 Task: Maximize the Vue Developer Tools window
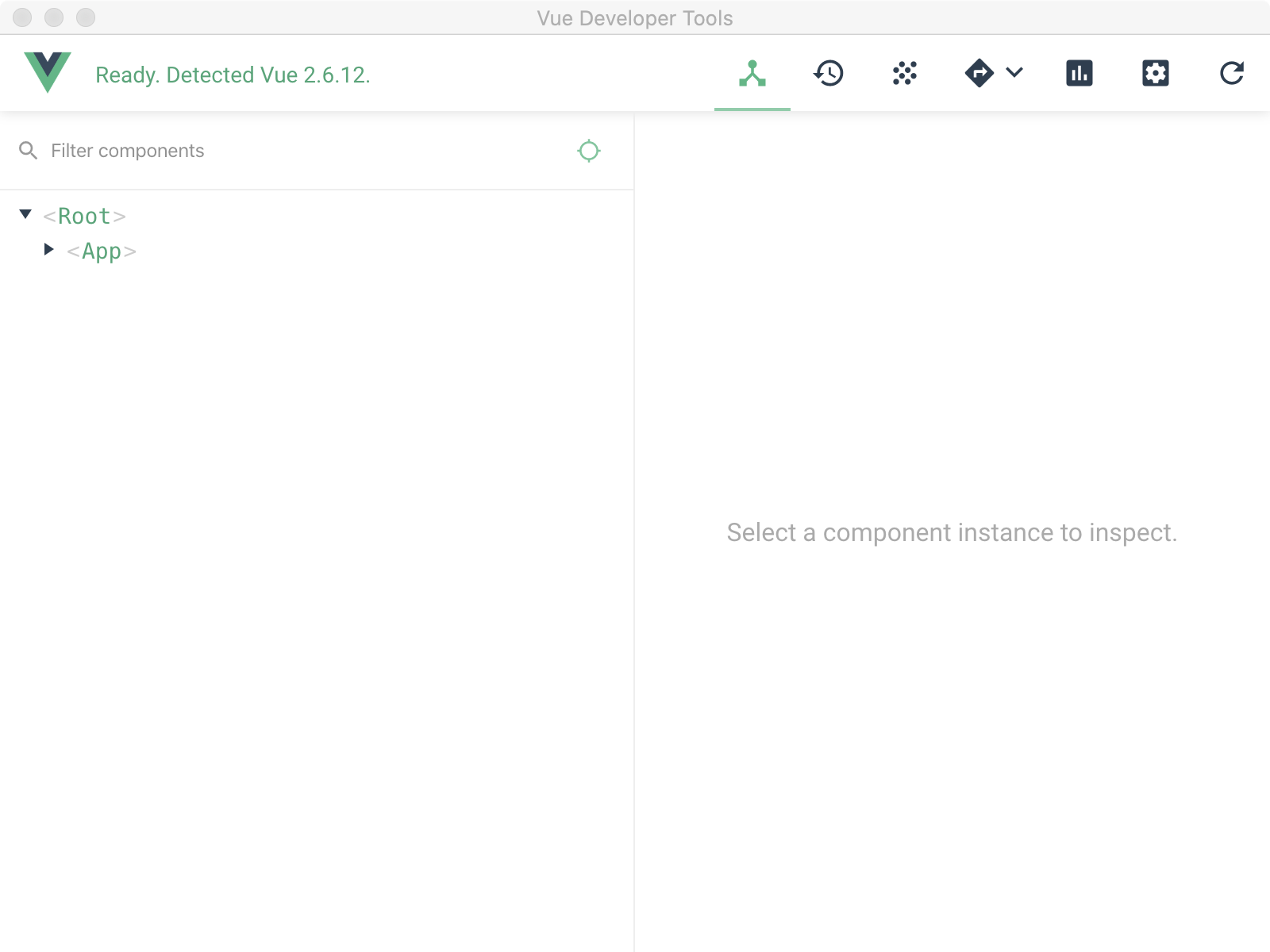[x=86, y=17]
